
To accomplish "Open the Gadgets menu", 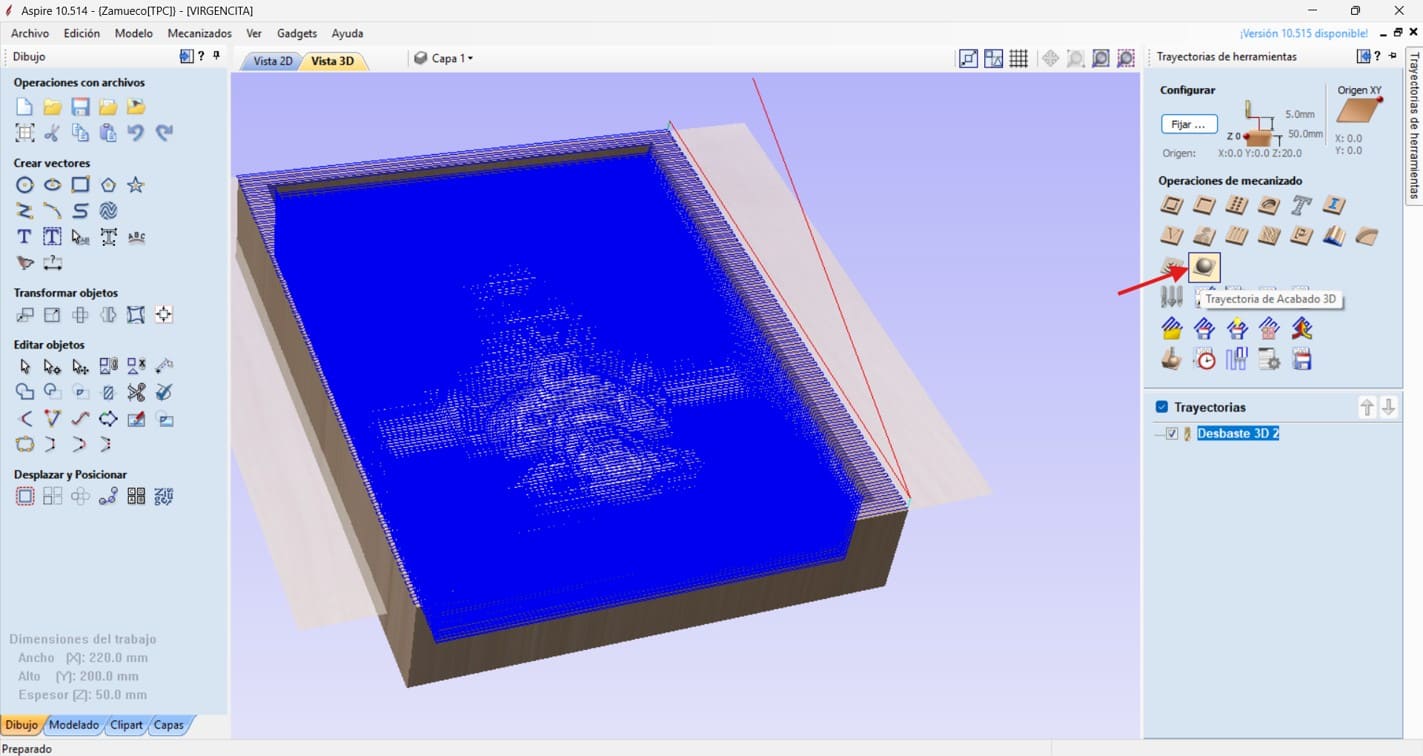I will (297, 33).
